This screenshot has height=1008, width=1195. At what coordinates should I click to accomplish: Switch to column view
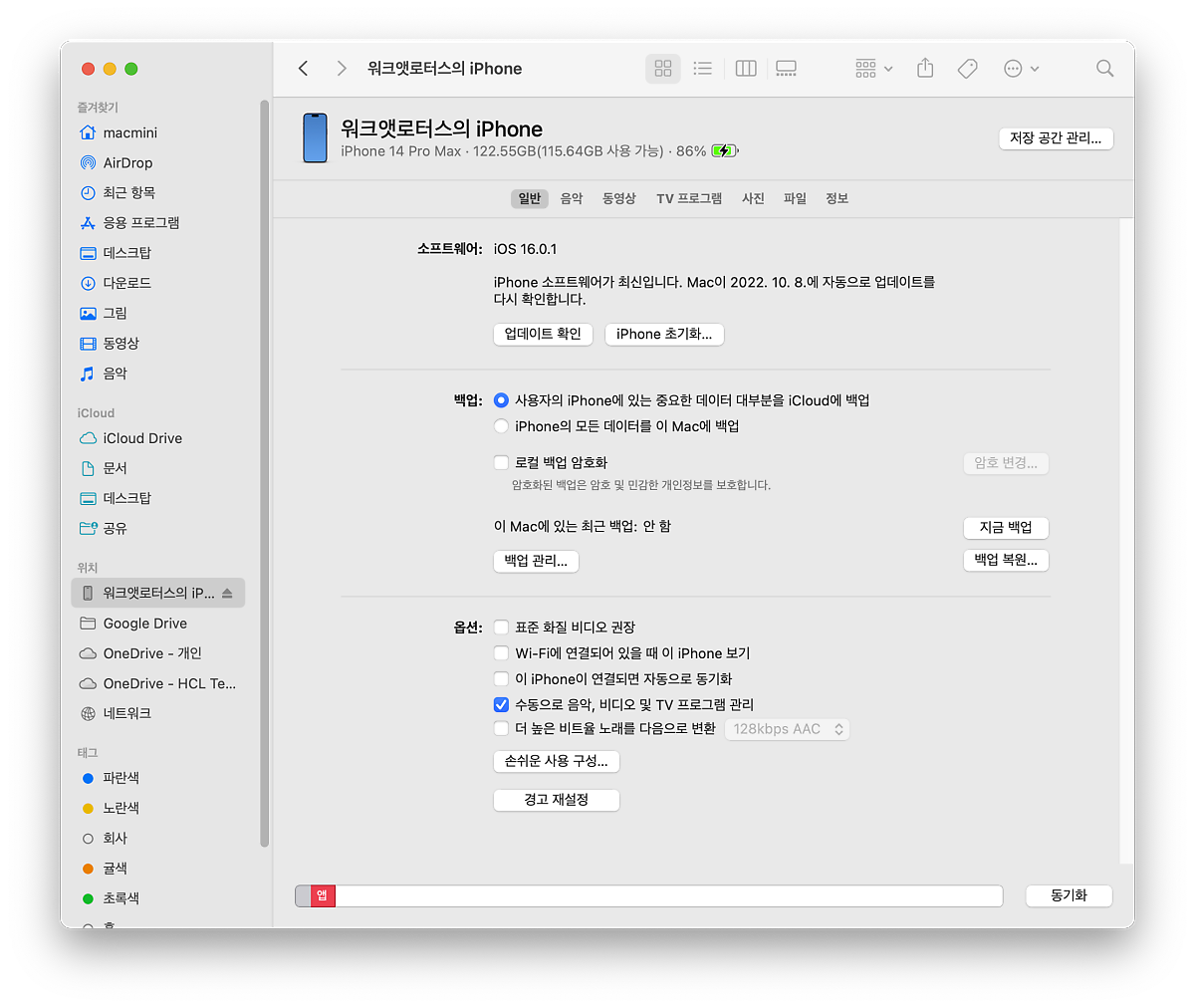point(746,68)
